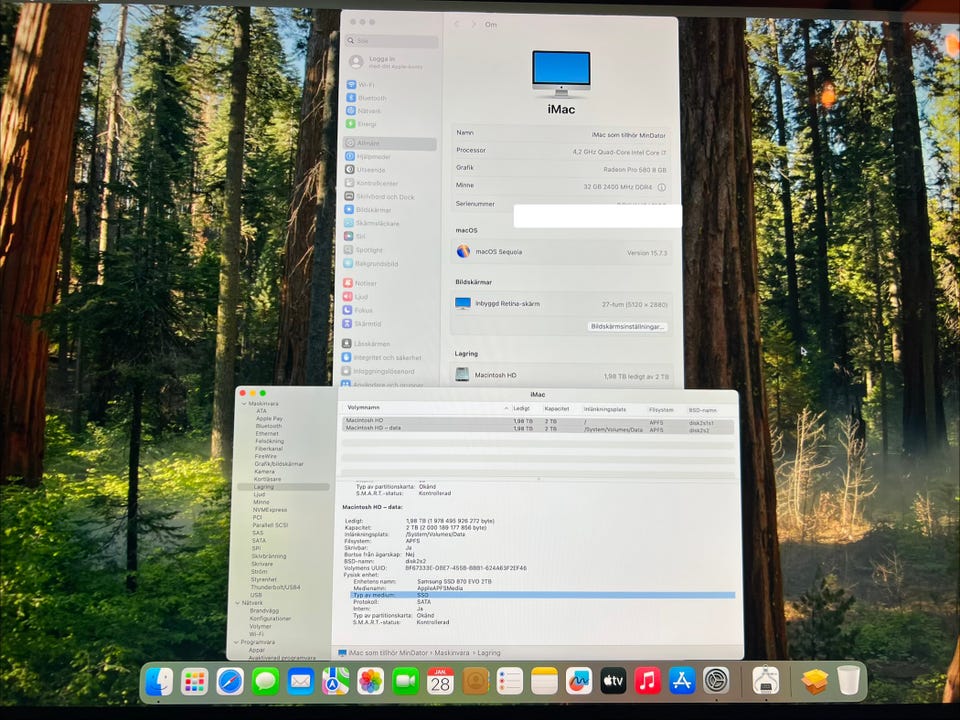
Task: Select NVMExpress in hardware list
Action: click(x=270, y=510)
